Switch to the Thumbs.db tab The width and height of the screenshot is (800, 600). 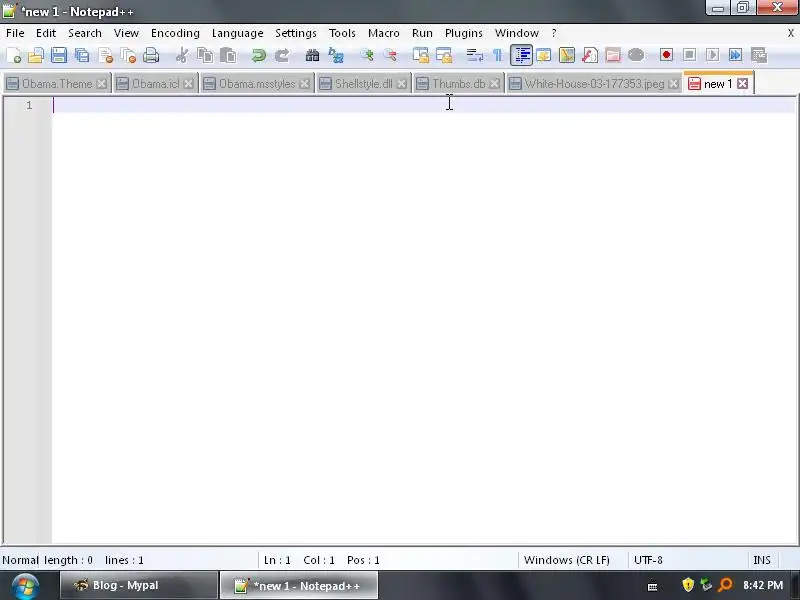pyautogui.click(x=458, y=84)
